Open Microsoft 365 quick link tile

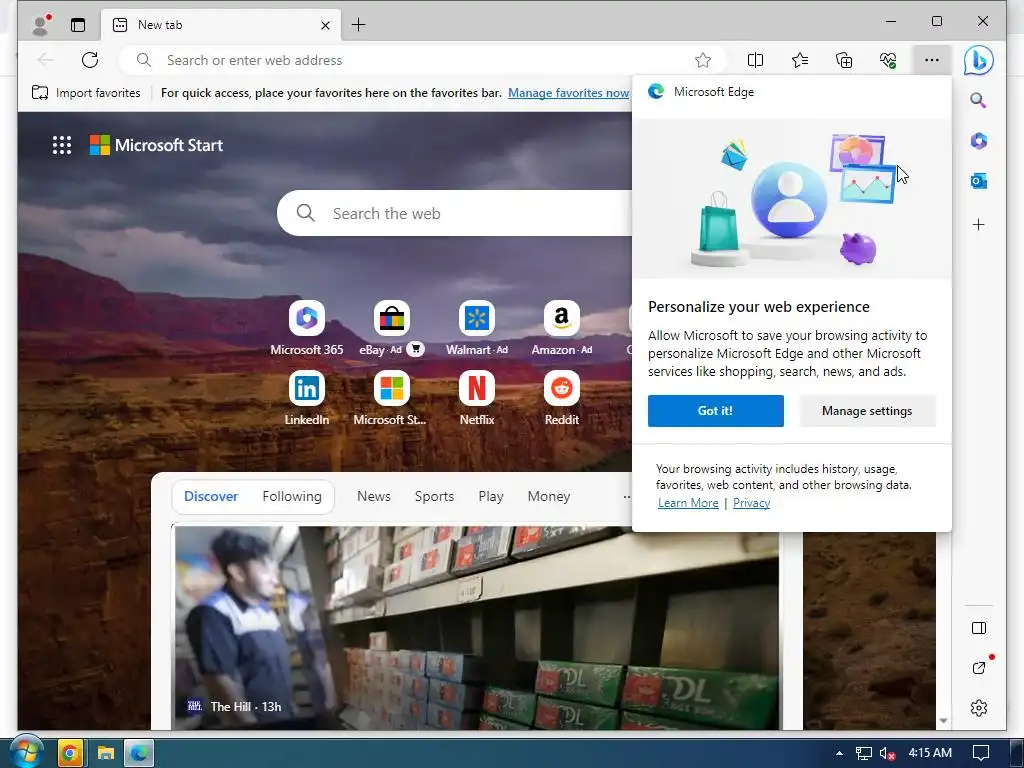click(x=307, y=328)
